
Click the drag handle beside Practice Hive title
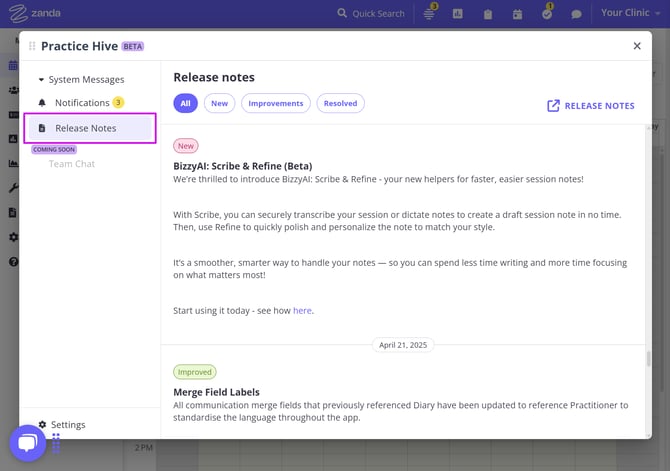[32, 46]
